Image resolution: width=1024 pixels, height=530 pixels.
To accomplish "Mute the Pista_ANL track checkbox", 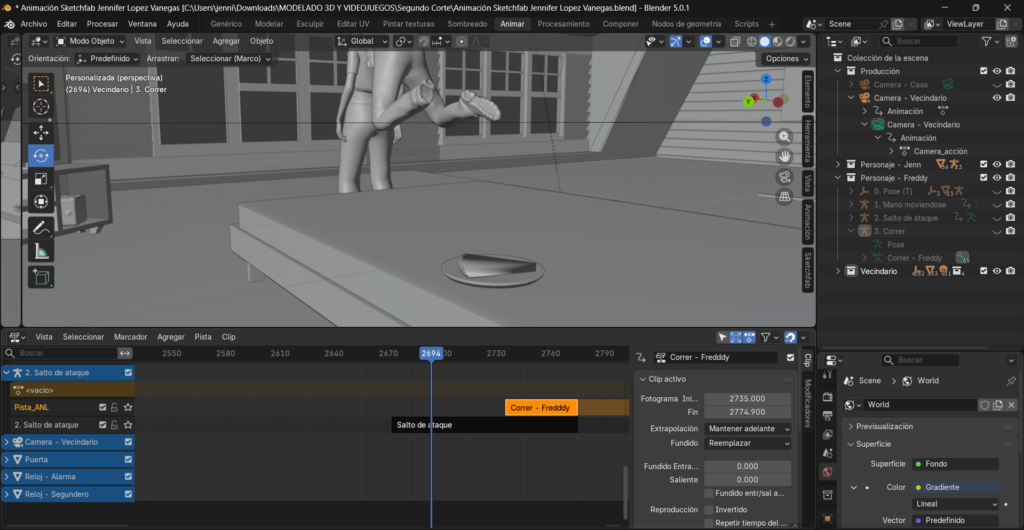I will [x=103, y=407].
